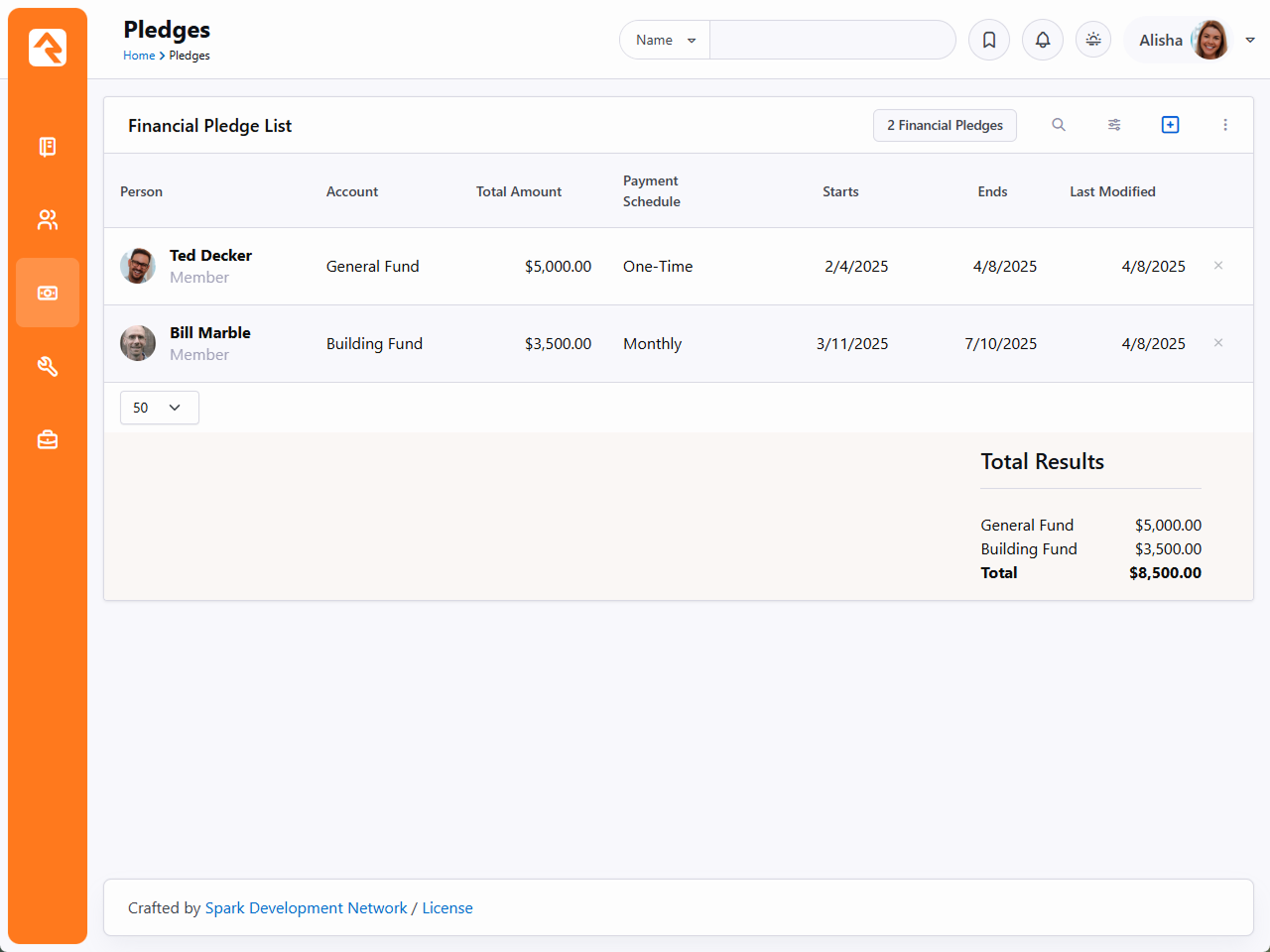The width and height of the screenshot is (1270, 952).
Task: Expand the 50 page size dropdown
Action: click(159, 408)
